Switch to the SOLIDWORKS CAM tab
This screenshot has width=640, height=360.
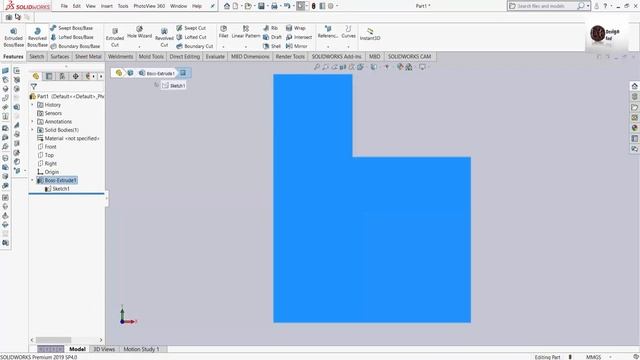(409, 57)
